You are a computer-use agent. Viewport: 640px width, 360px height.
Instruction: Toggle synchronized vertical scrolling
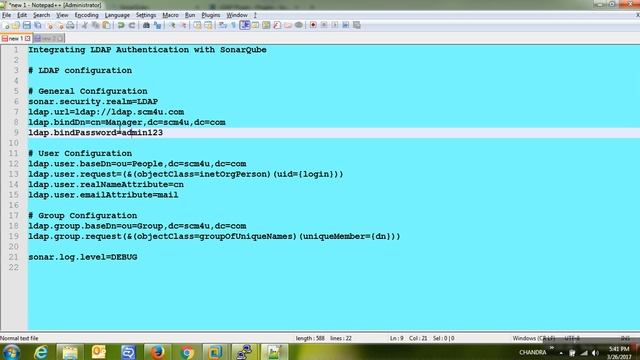coord(198,25)
